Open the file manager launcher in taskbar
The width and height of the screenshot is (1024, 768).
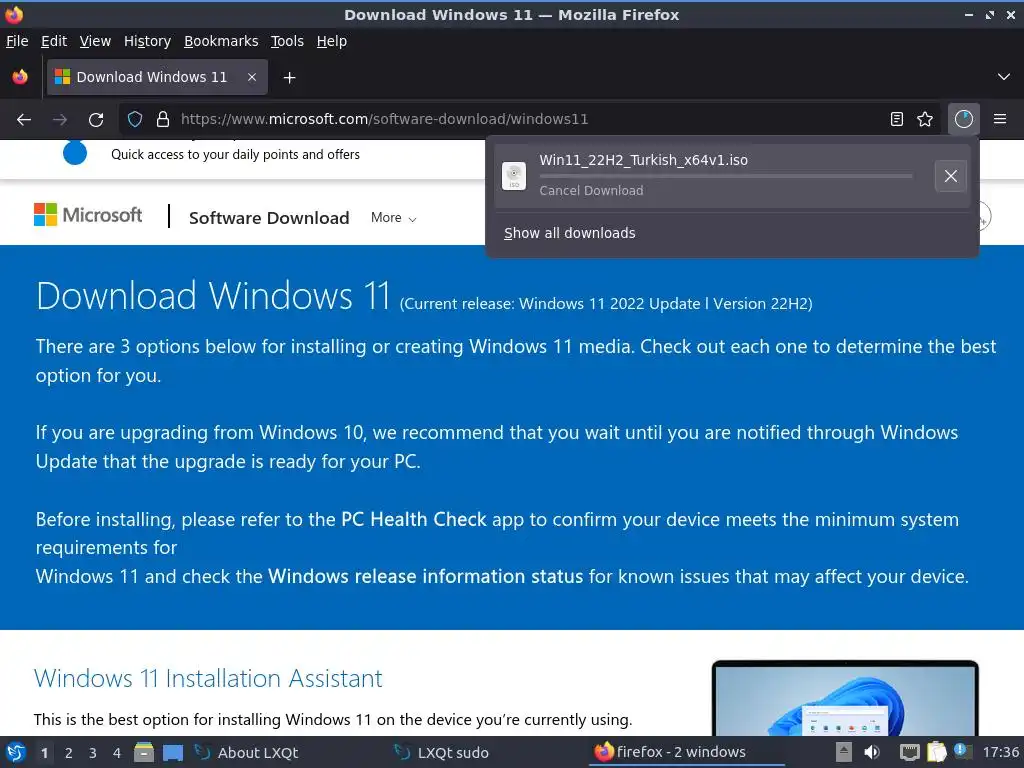click(x=144, y=752)
